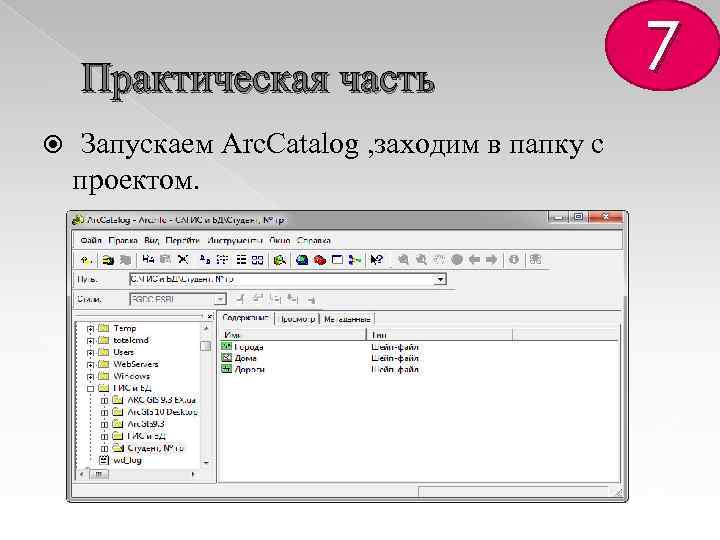This screenshot has width=720, height=540.
Task: Sort by the Тип column header
Action: pos(440,335)
